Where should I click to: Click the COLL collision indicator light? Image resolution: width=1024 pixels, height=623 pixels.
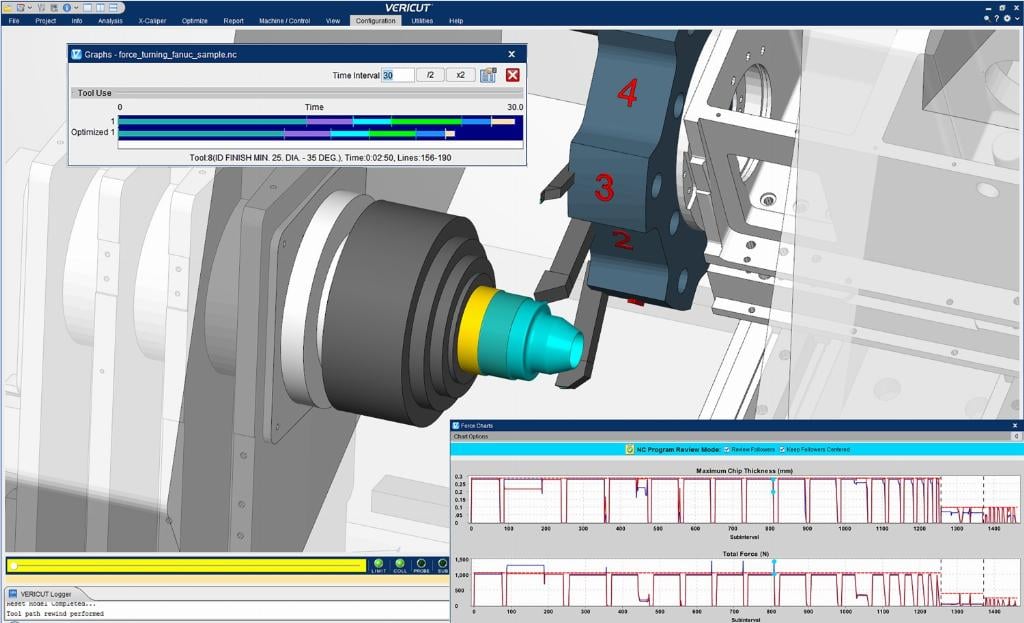tap(400, 565)
